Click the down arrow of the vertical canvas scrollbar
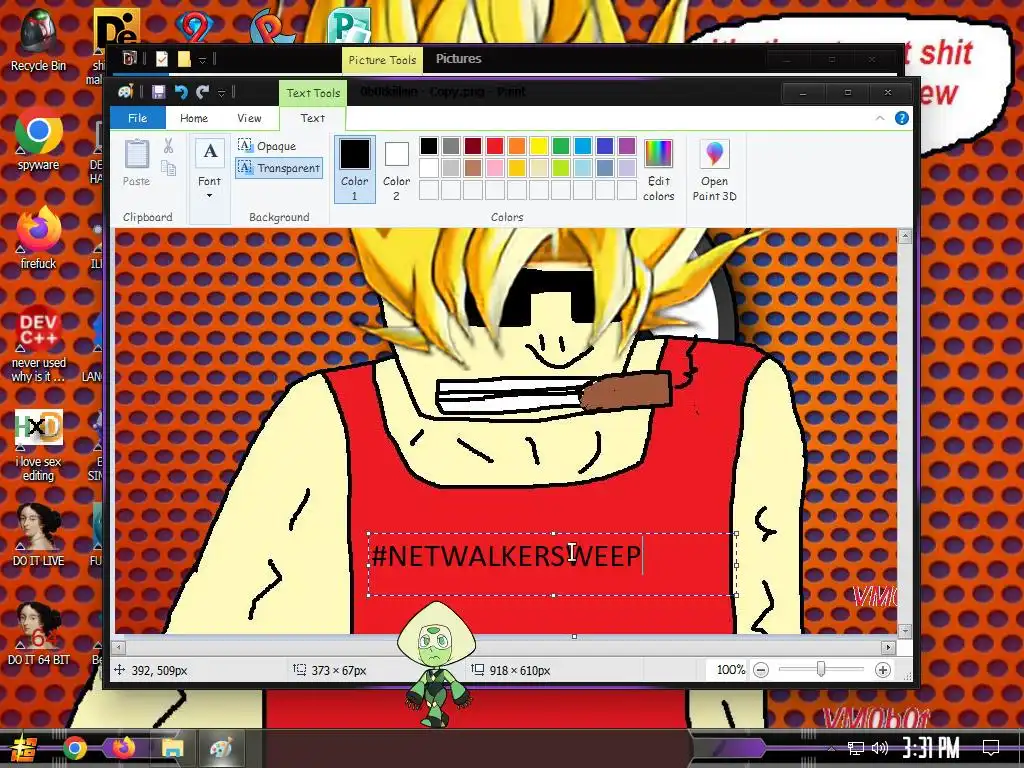Viewport: 1024px width, 768px height. [x=904, y=631]
